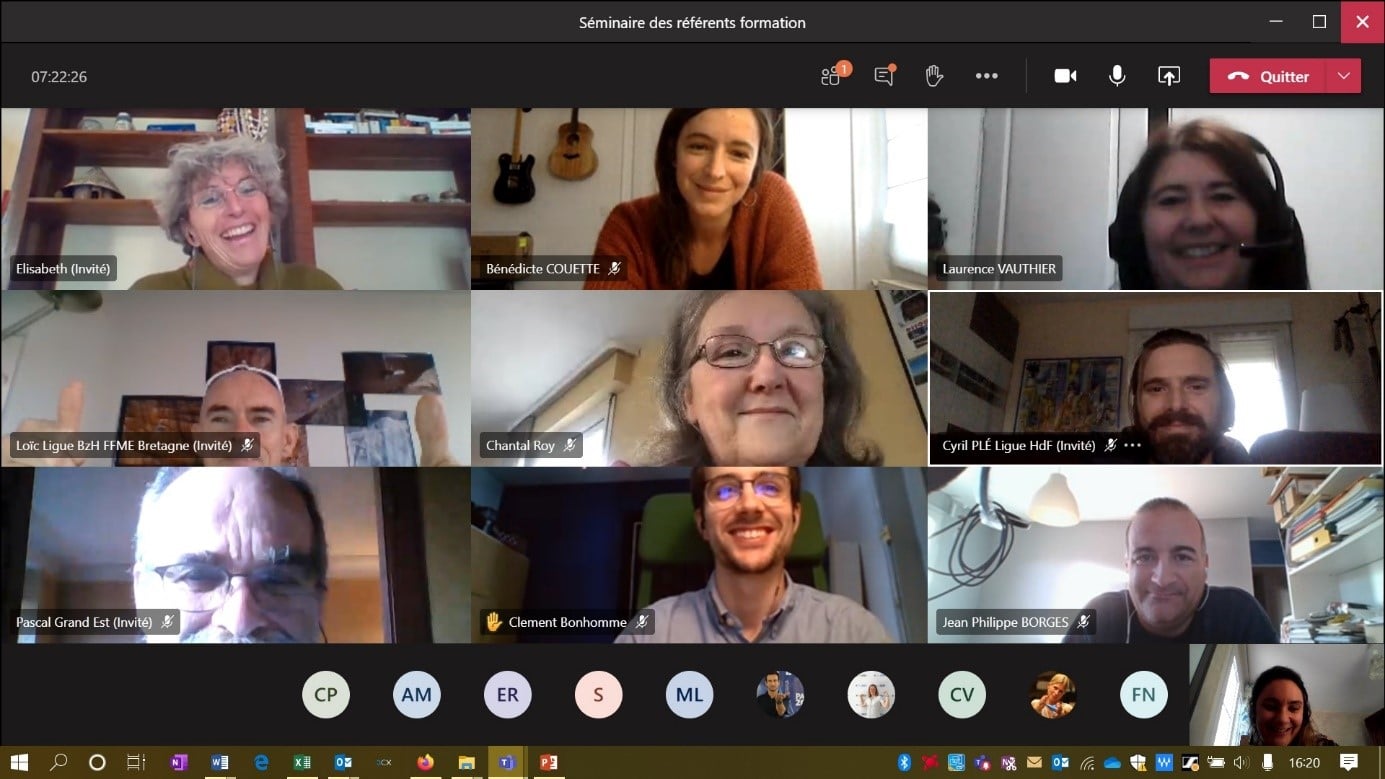
Task: Open Excel from the taskbar
Action: (x=302, y=762)
